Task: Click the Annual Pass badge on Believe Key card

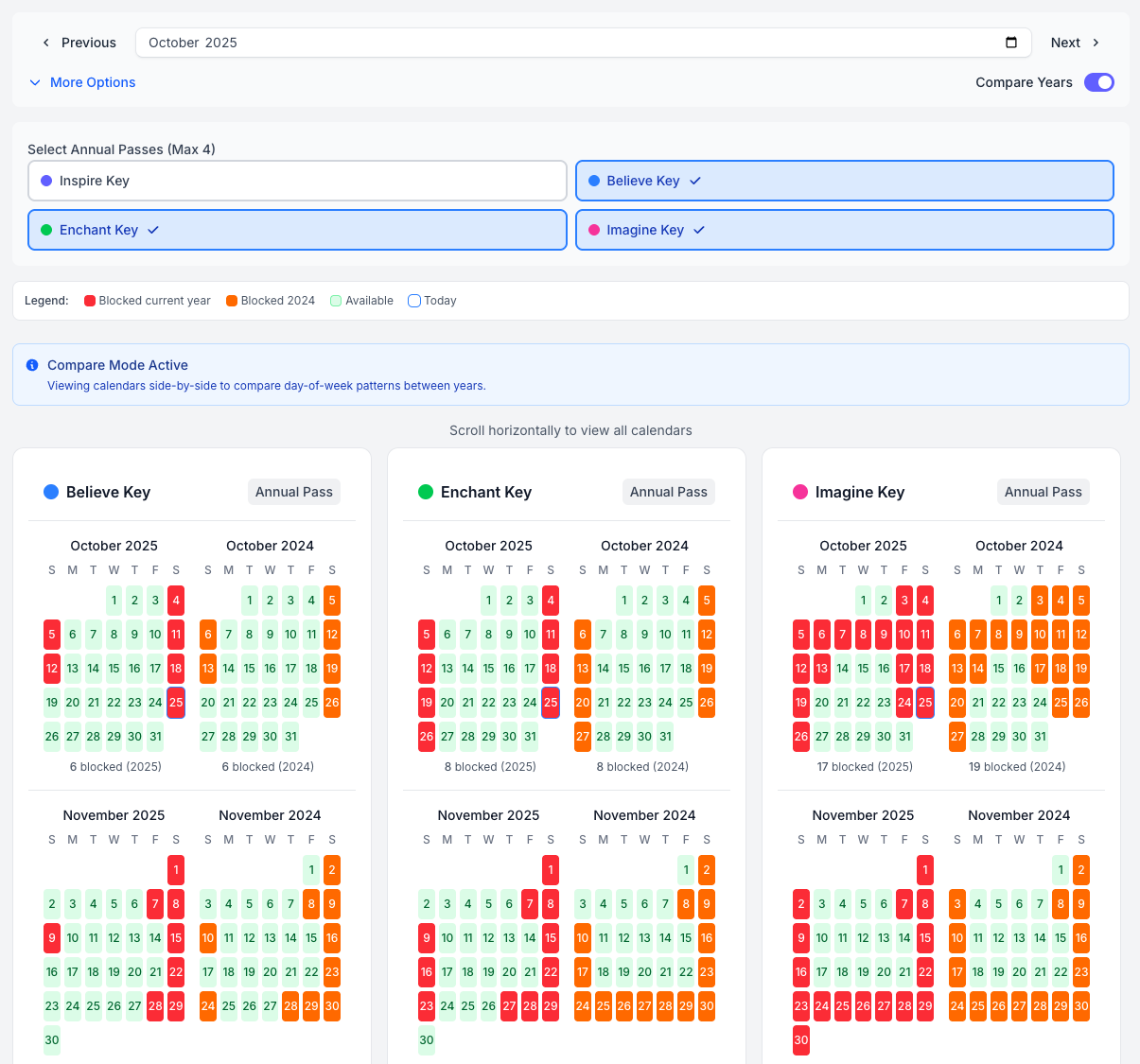Action: pyautogui.click(x=293, y=492)
